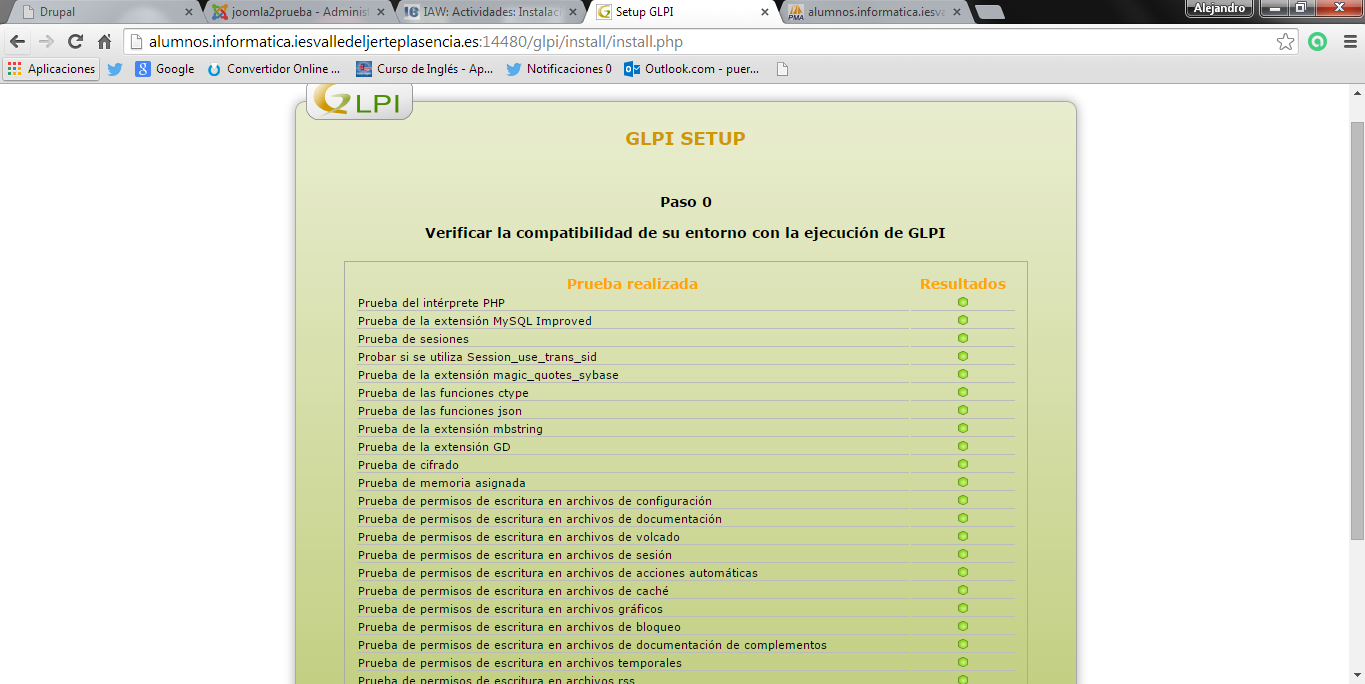Image resolution: width=1365 pixels, height=684 pixels.
Task: Open the Aplicaciones apps shortcut
Action: point(51,69)
